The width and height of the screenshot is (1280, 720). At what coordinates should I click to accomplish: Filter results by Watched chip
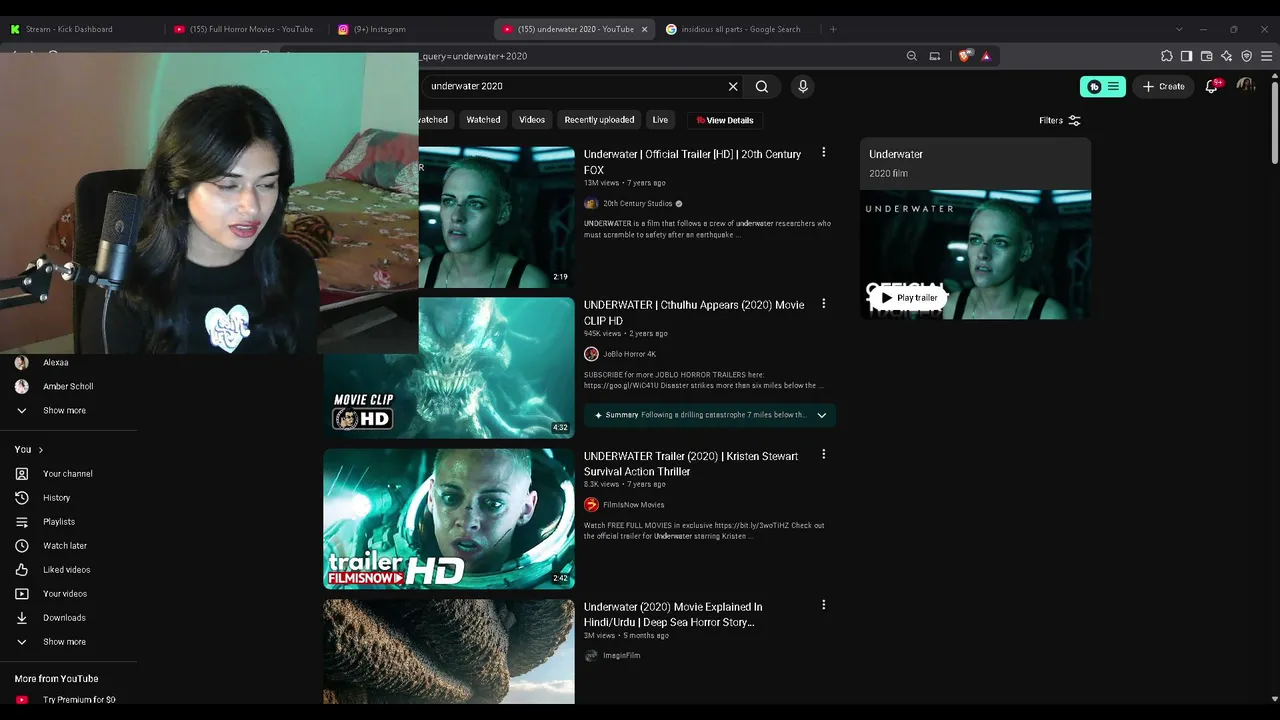coord(483,120)
